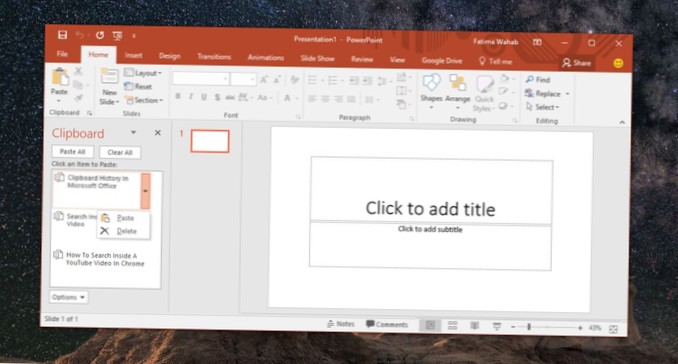Switch to the Review tab

362,59
